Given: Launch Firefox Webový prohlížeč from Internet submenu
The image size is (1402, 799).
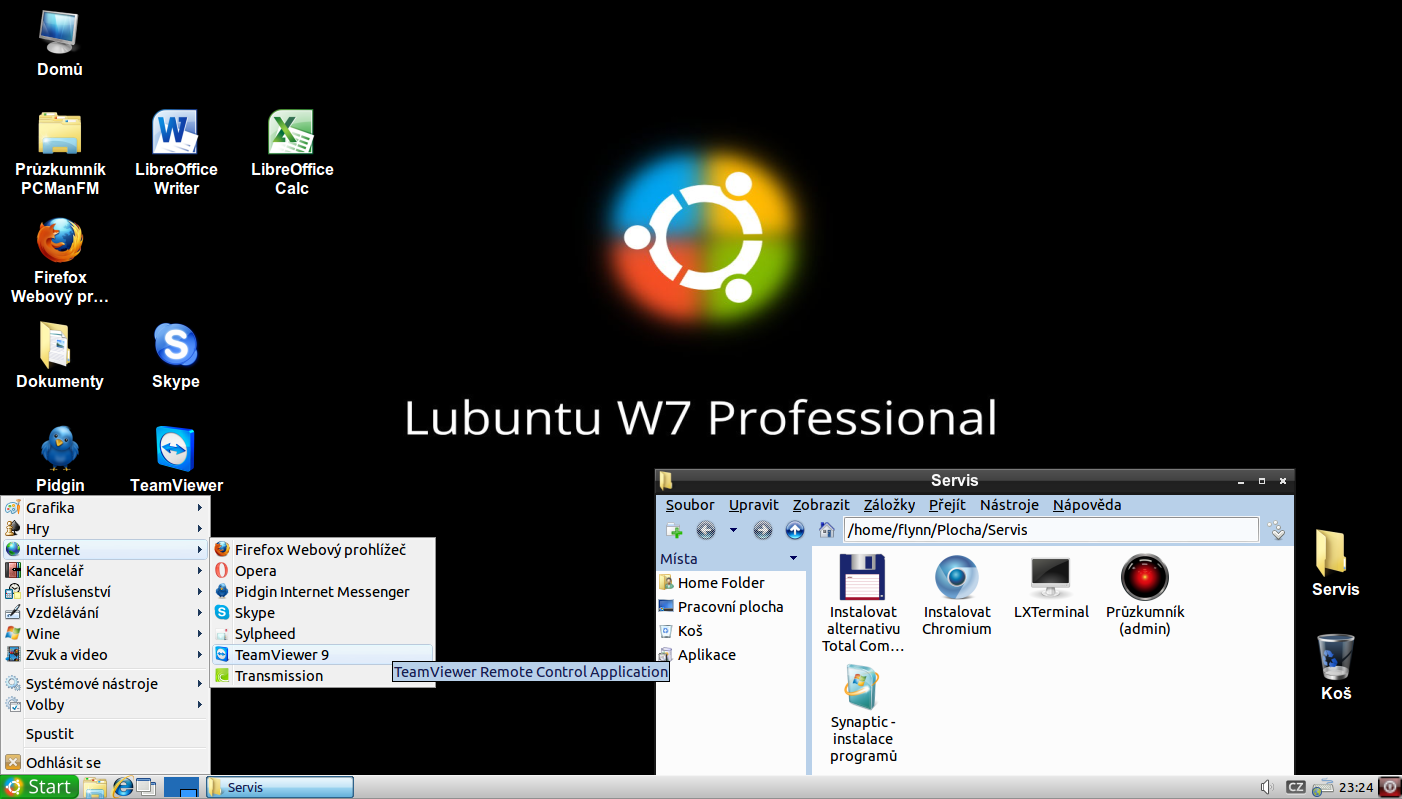Looking at the screenshot, I should point(323,550).
